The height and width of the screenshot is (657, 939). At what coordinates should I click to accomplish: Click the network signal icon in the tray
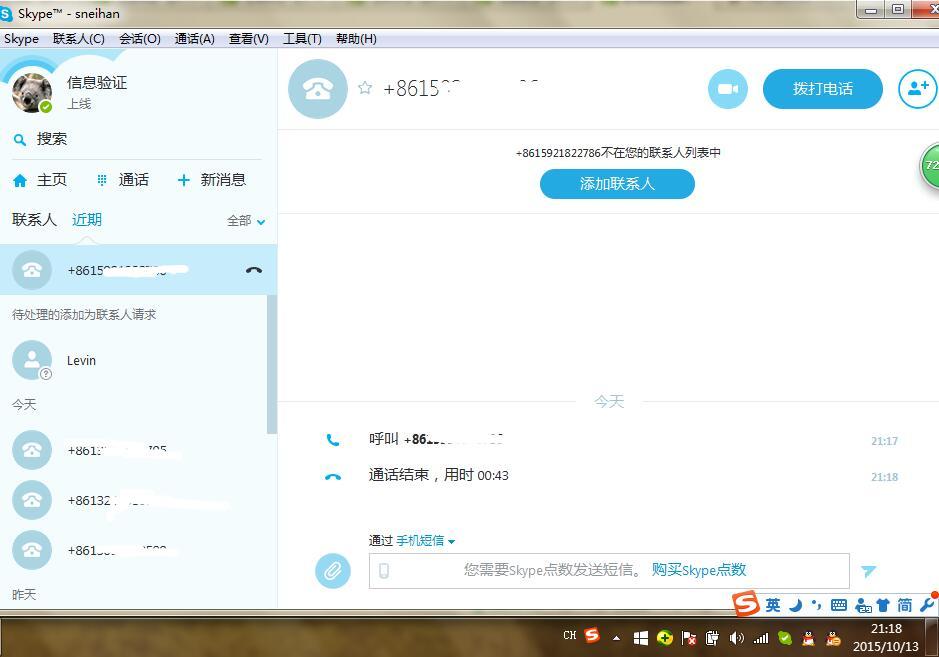(x=761, y=638)
